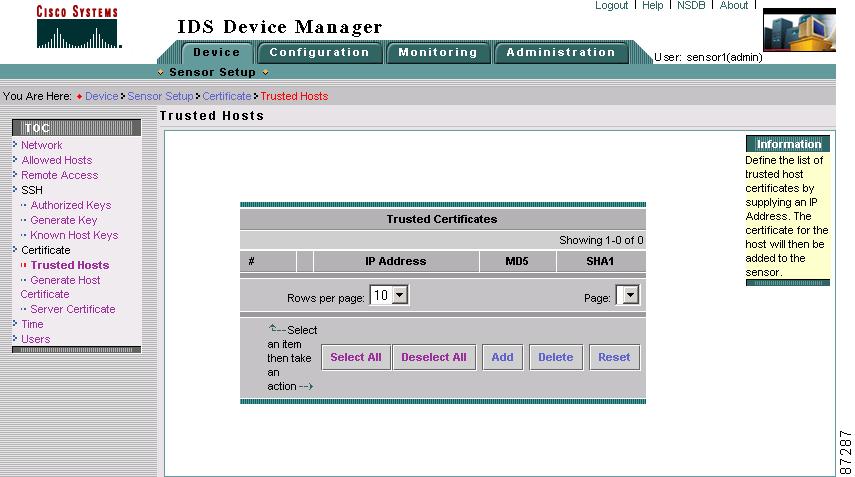Click the arrow right of Sensor Setup
Viewport: 855px width, 477px height.
pos(266,73)
